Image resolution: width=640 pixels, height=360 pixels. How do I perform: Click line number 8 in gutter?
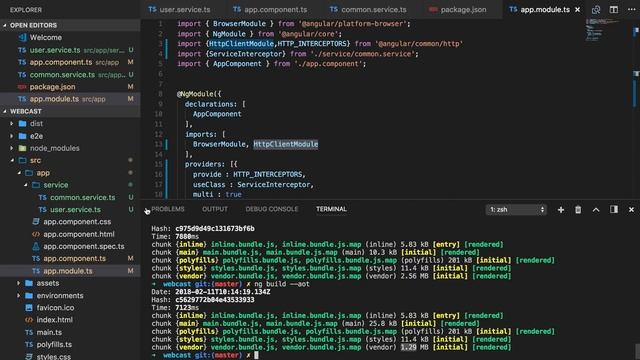click(160, 94)
